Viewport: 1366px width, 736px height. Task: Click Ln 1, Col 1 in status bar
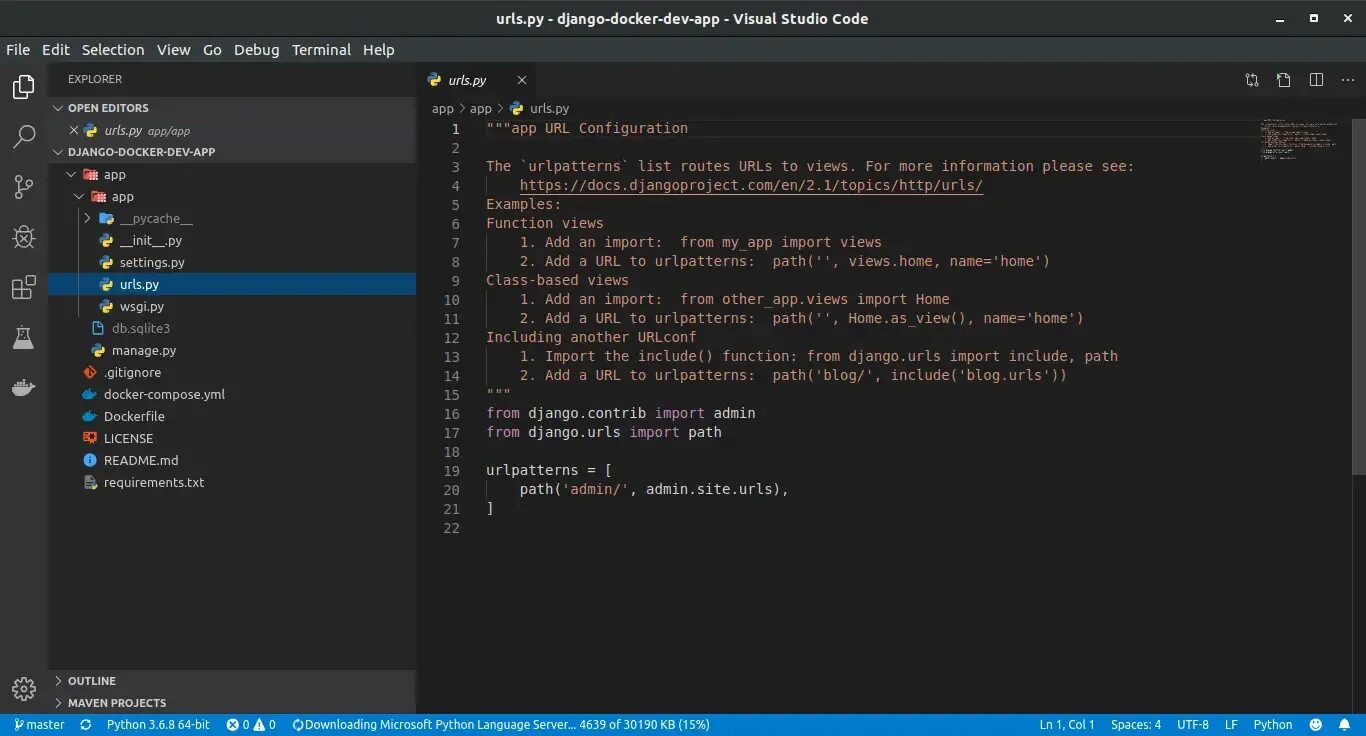1067,725
